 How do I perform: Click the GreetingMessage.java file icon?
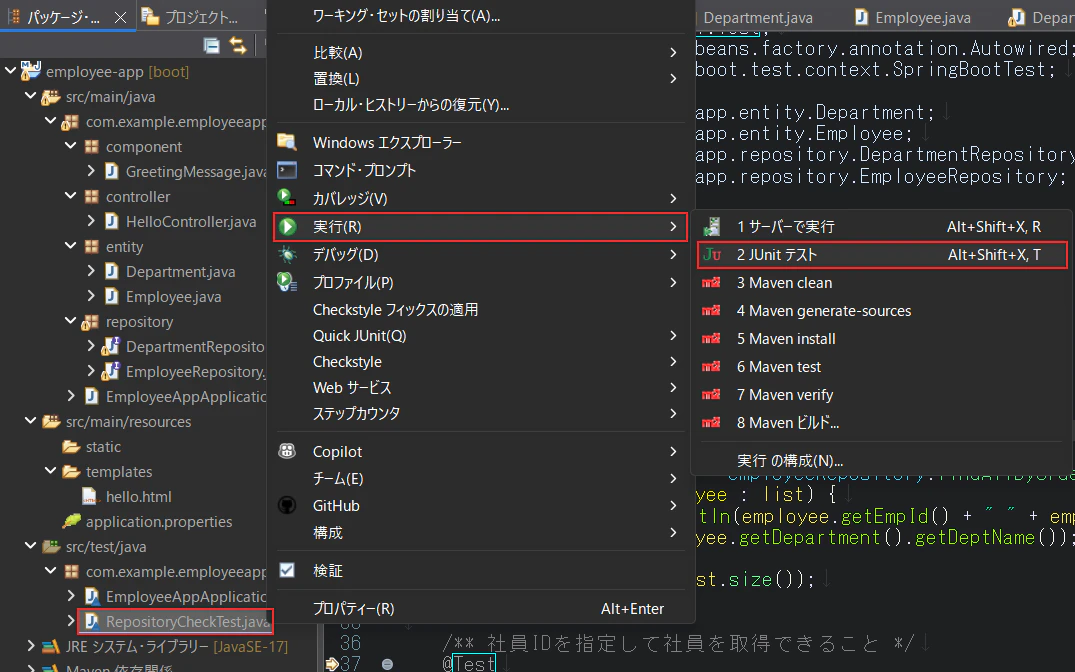tap(111, 171)
